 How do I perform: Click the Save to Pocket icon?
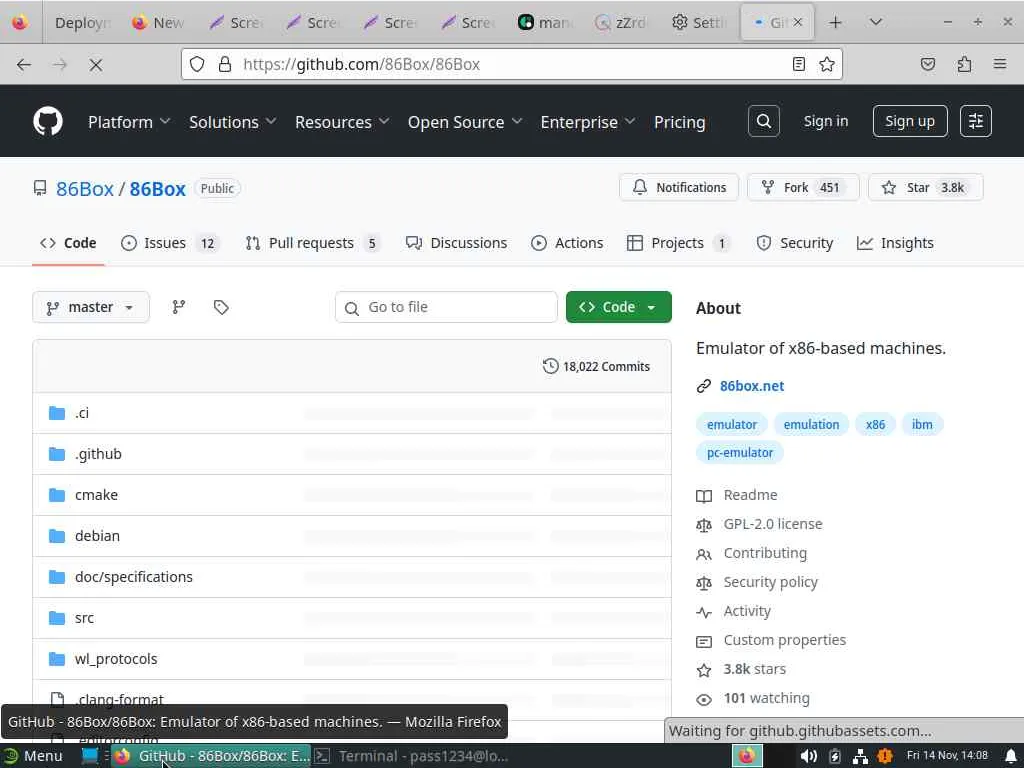point(928,64)
